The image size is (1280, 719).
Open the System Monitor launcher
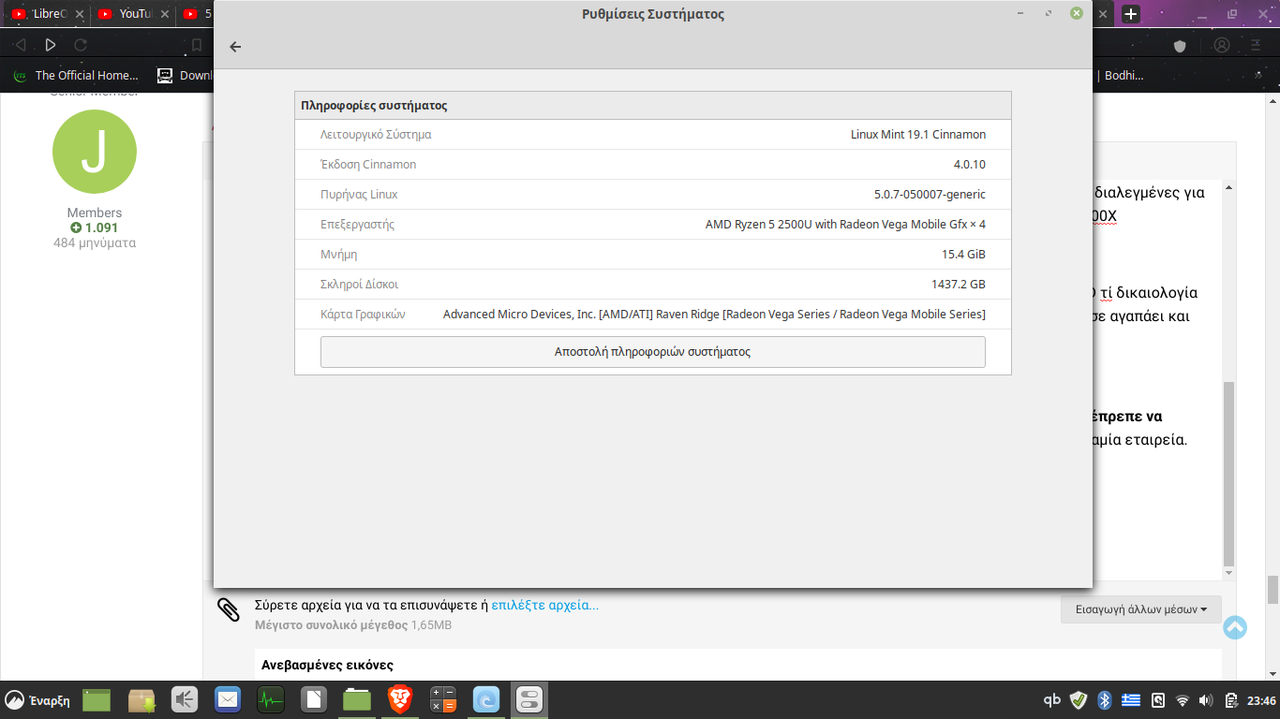[x=271, y=700]
